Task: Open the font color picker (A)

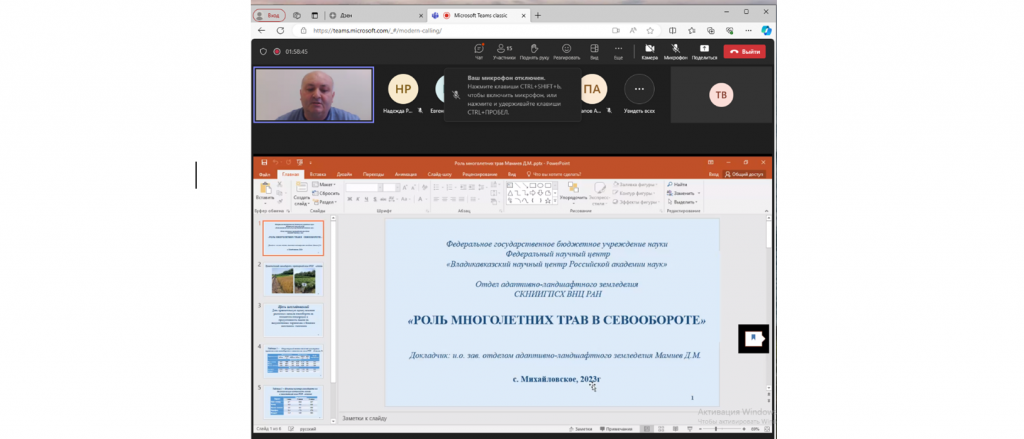Action: tap(421, 199)
